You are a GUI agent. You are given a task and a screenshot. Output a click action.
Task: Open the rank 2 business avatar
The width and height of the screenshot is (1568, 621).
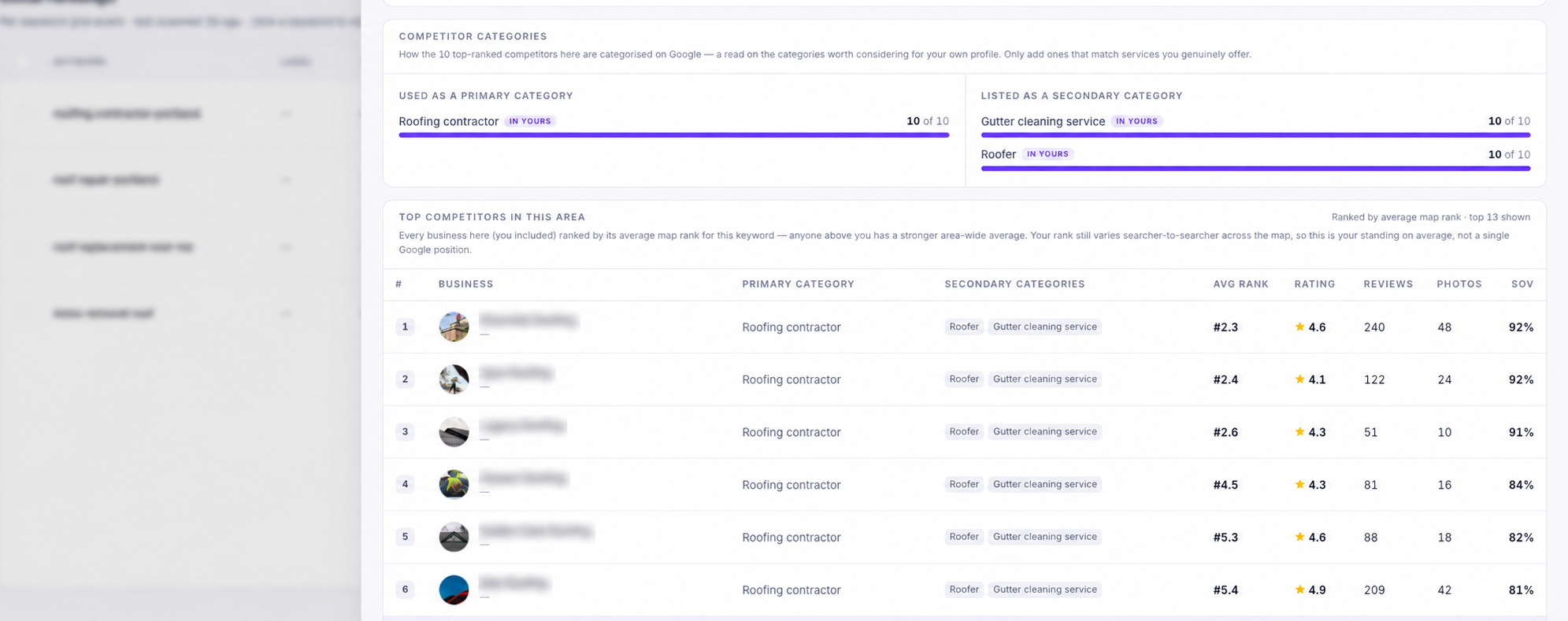(x=454, y=379)
